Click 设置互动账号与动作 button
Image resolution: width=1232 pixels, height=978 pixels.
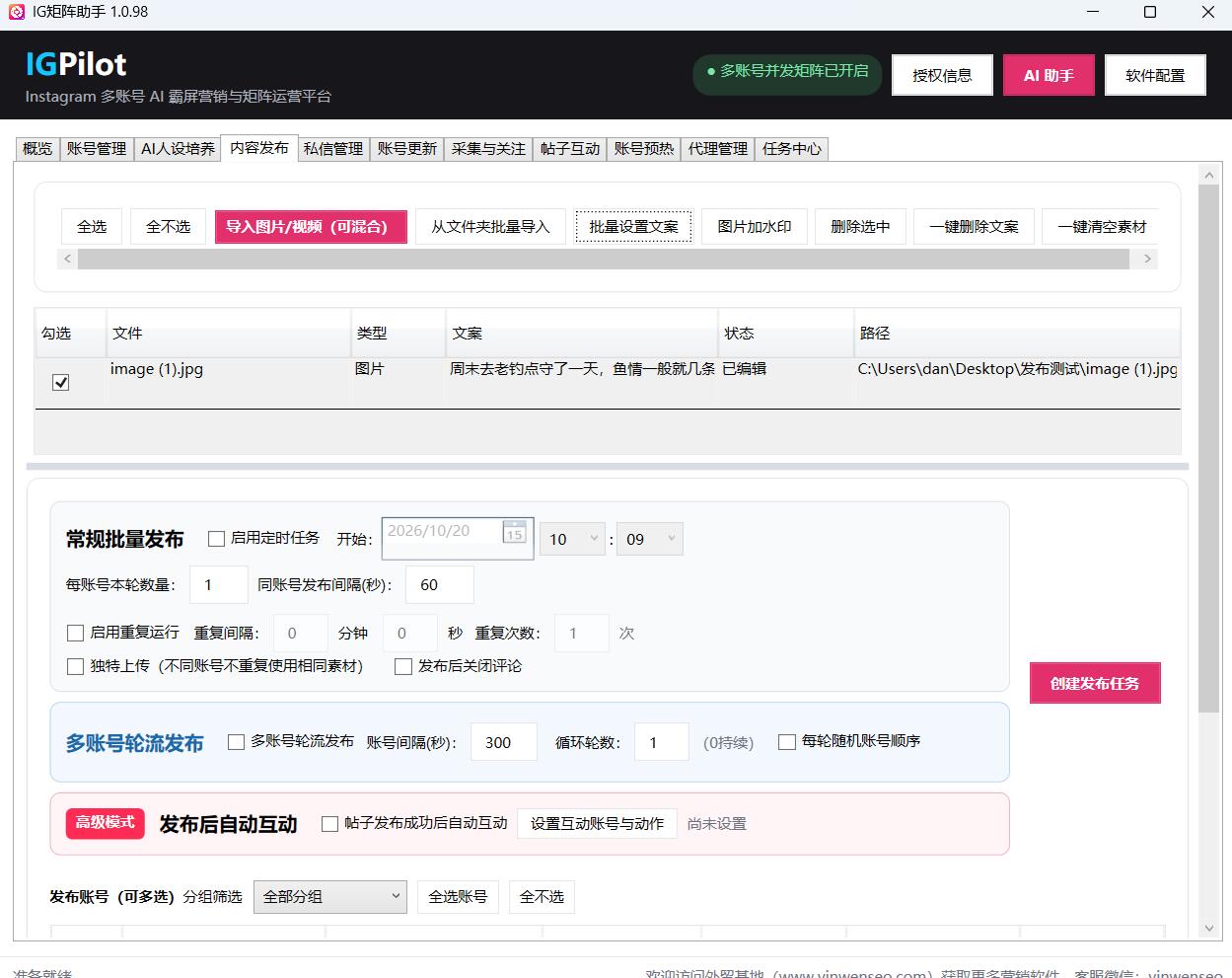(x=597, y=823)
